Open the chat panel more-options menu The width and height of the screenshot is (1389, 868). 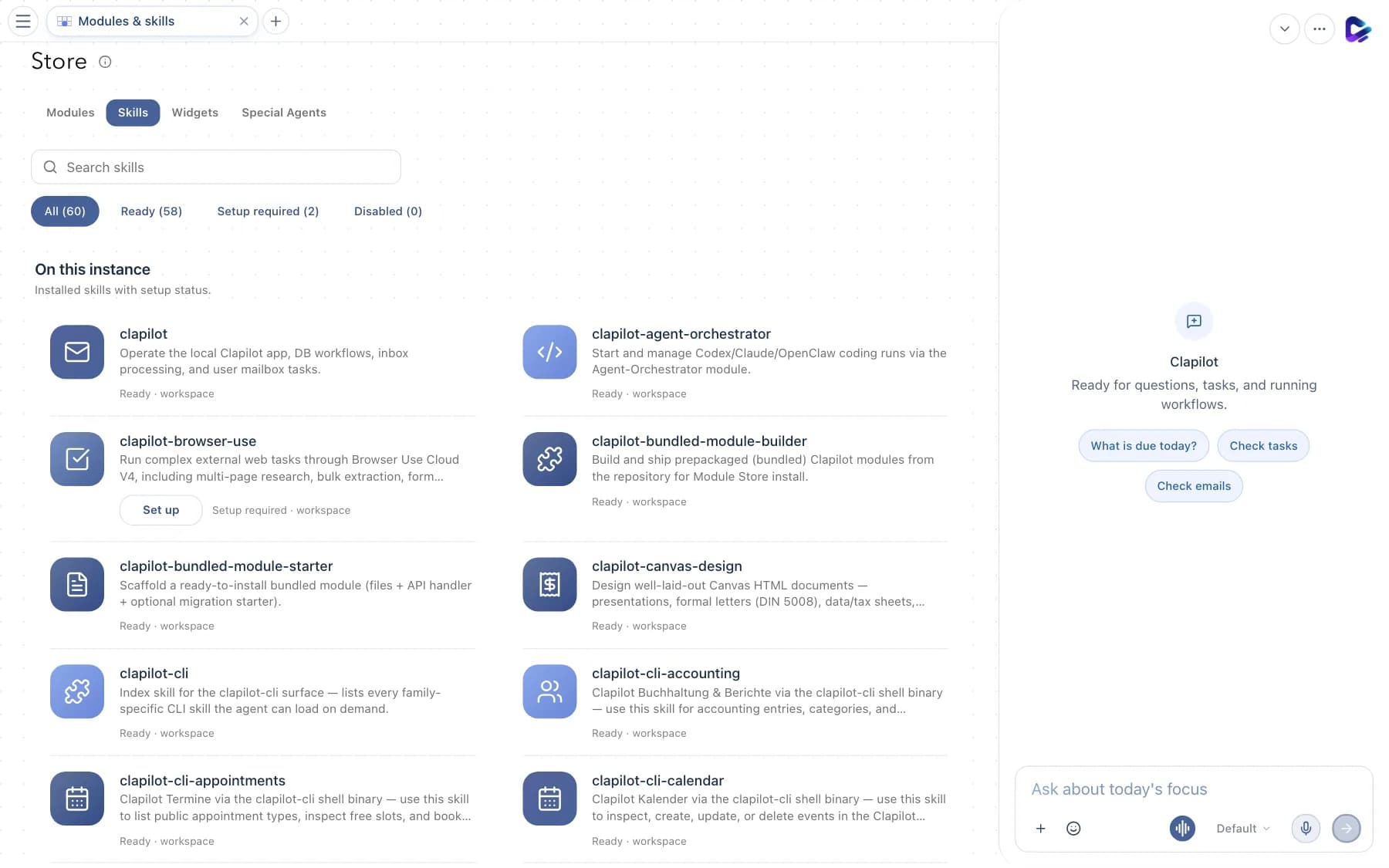[x=1320, y=29]
